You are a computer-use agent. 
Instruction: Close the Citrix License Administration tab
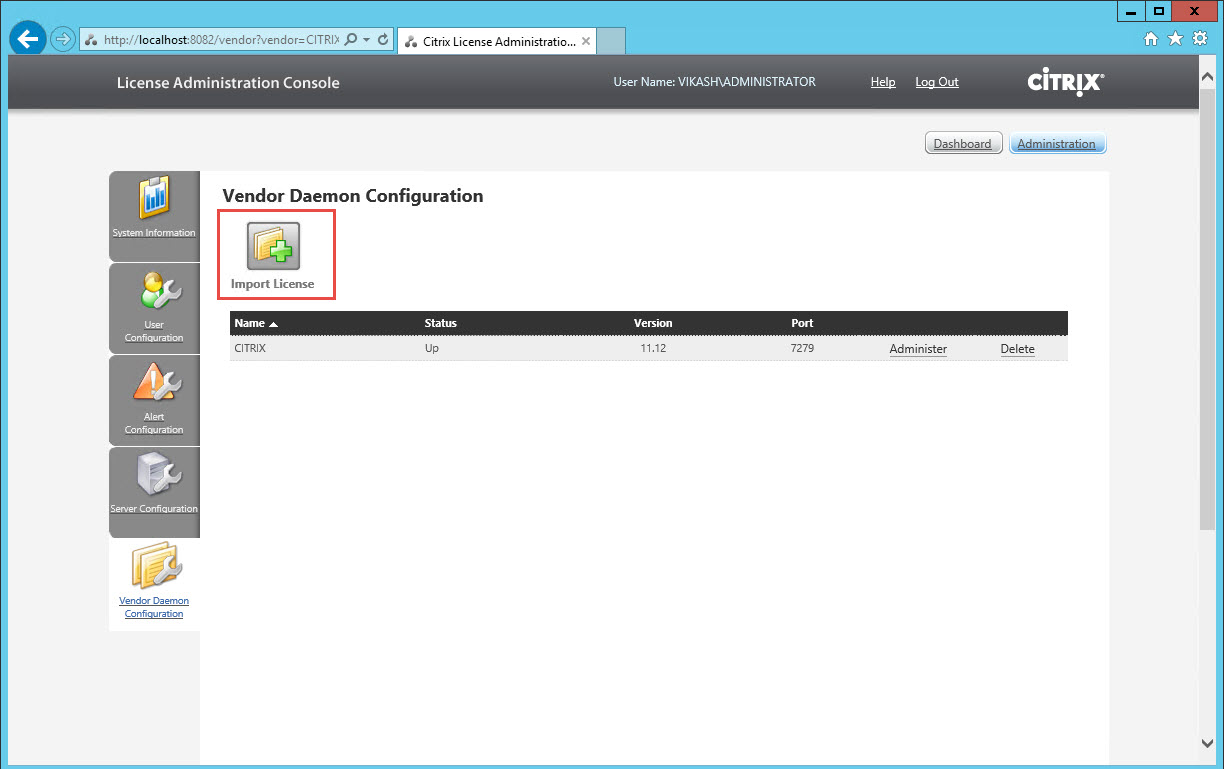pos(586,41)
